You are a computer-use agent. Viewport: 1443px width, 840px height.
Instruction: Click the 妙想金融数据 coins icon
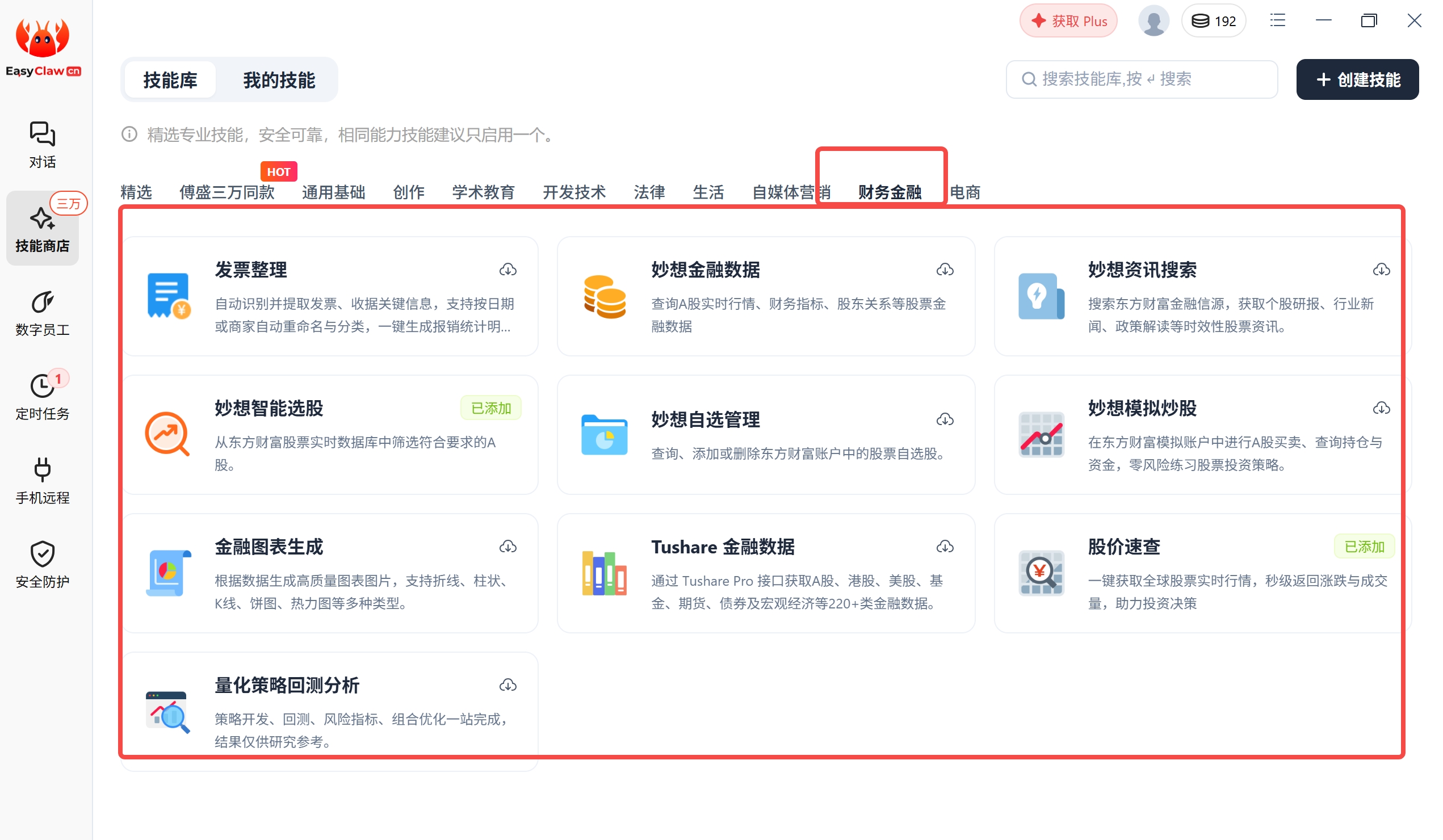pos(604,297)
